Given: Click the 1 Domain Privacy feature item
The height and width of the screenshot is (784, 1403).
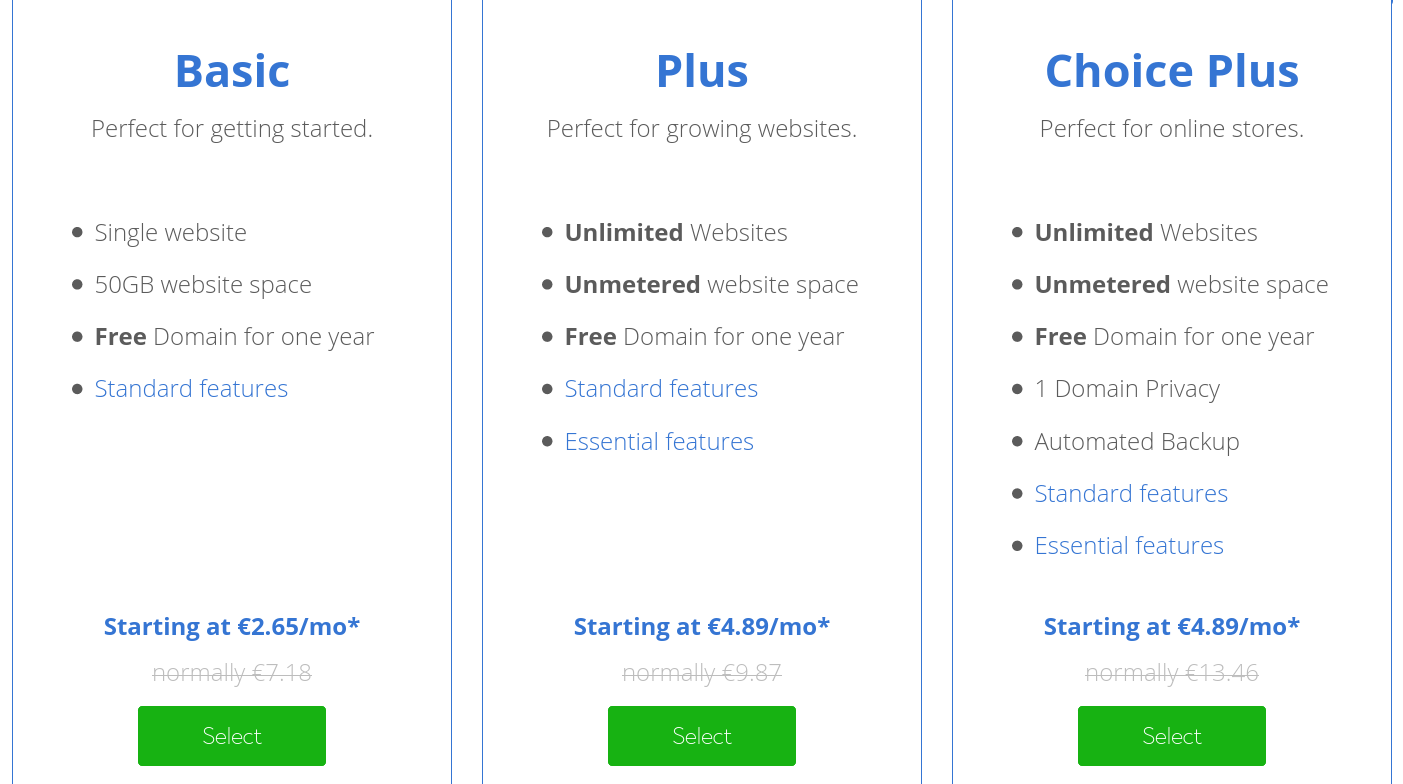Looking at the screenshot, I should pos(1127,389).
